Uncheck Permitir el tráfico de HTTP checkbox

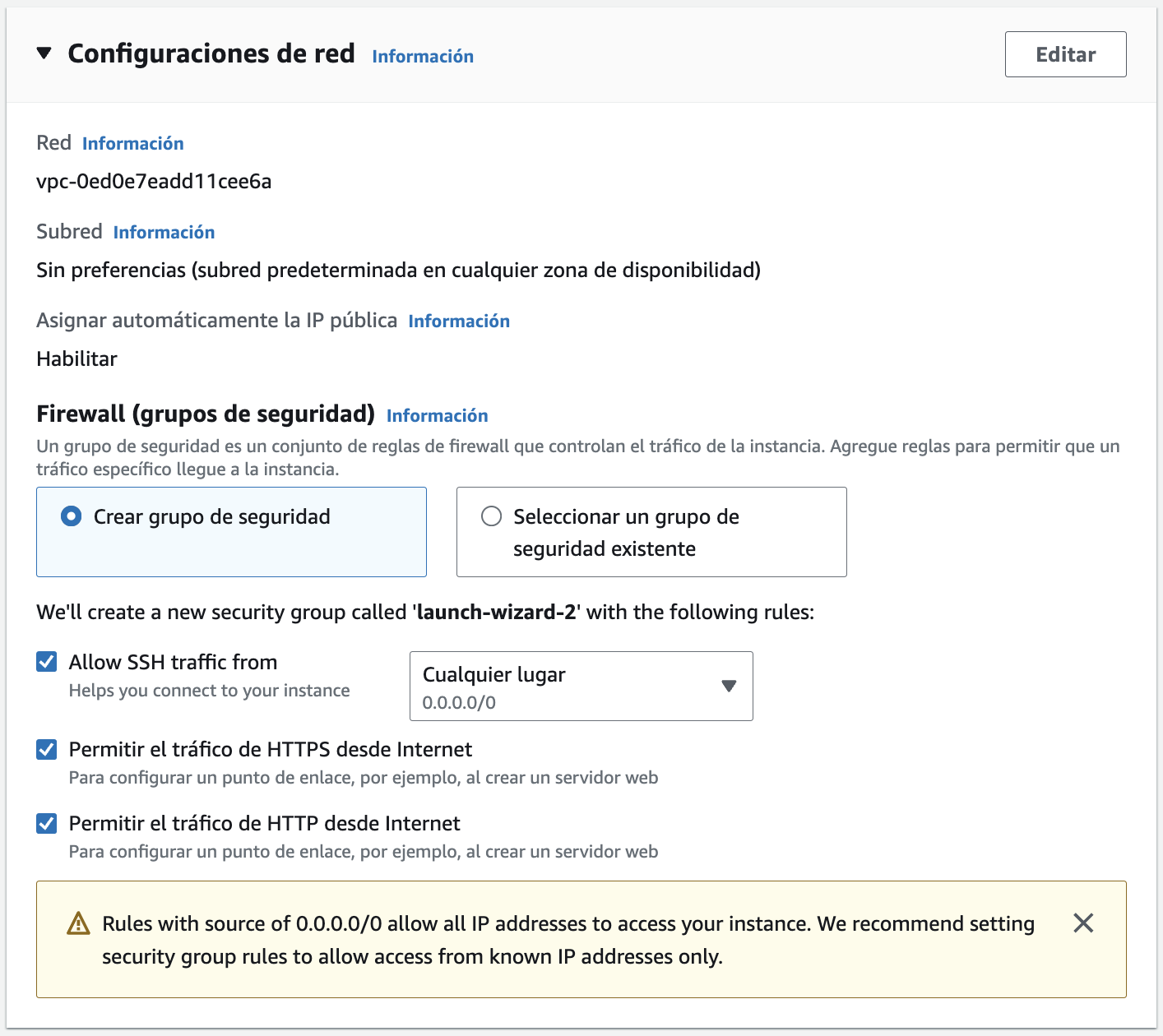tap(47, 823)
